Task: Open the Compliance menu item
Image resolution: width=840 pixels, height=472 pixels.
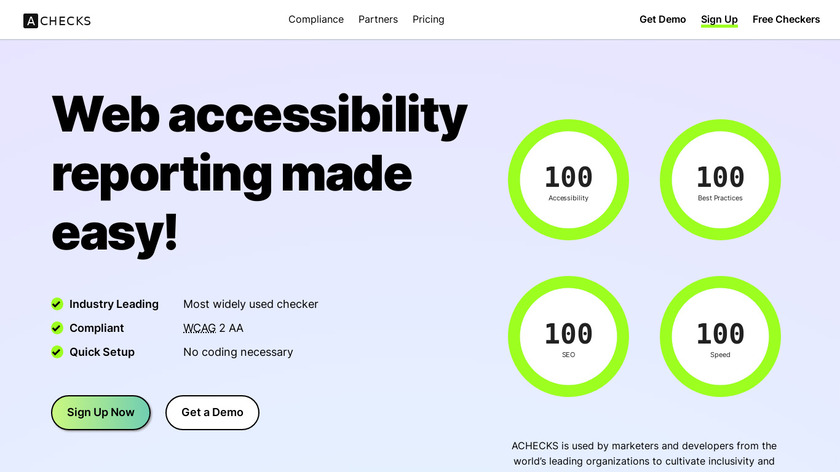Action: (x=316, y=20)
